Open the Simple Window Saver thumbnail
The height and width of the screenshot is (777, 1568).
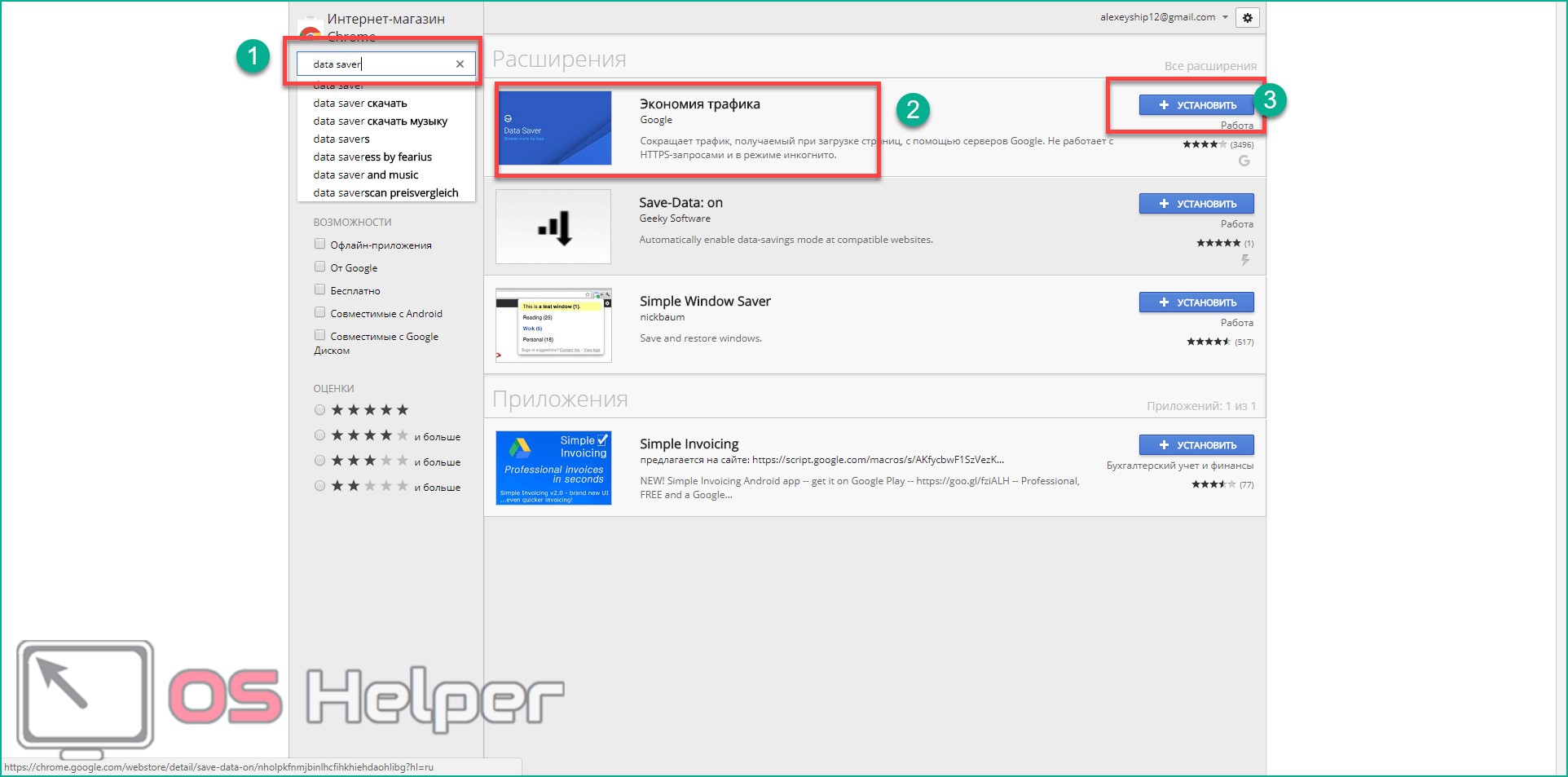553,325
